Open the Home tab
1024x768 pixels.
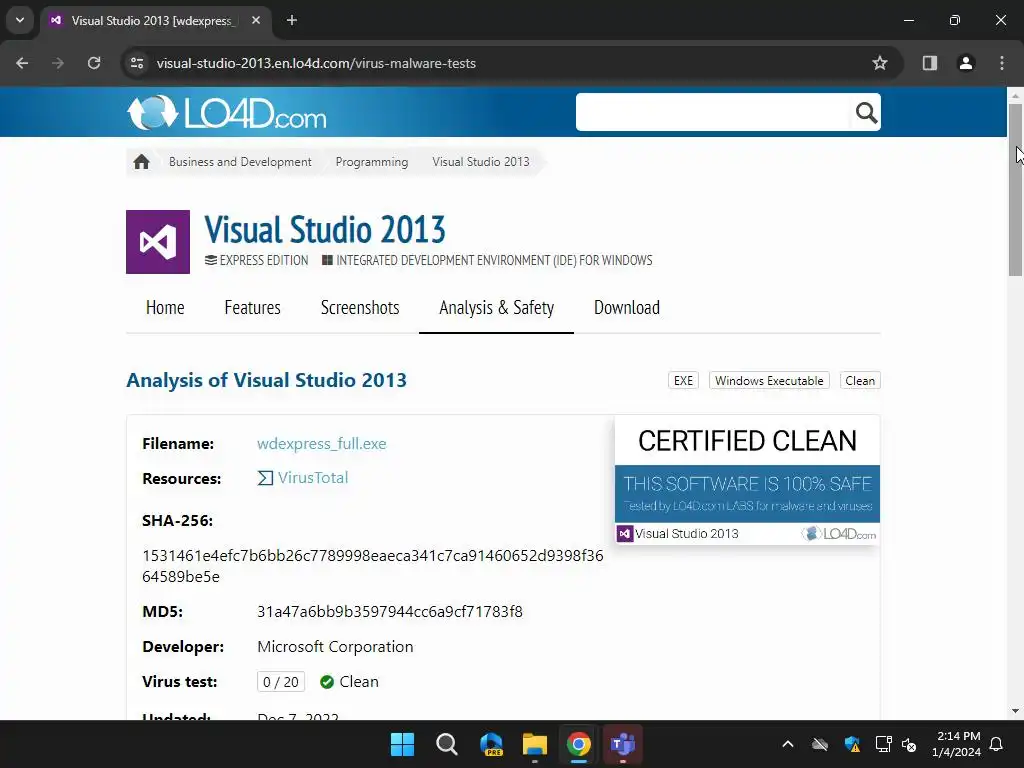[x=165, y=308]
